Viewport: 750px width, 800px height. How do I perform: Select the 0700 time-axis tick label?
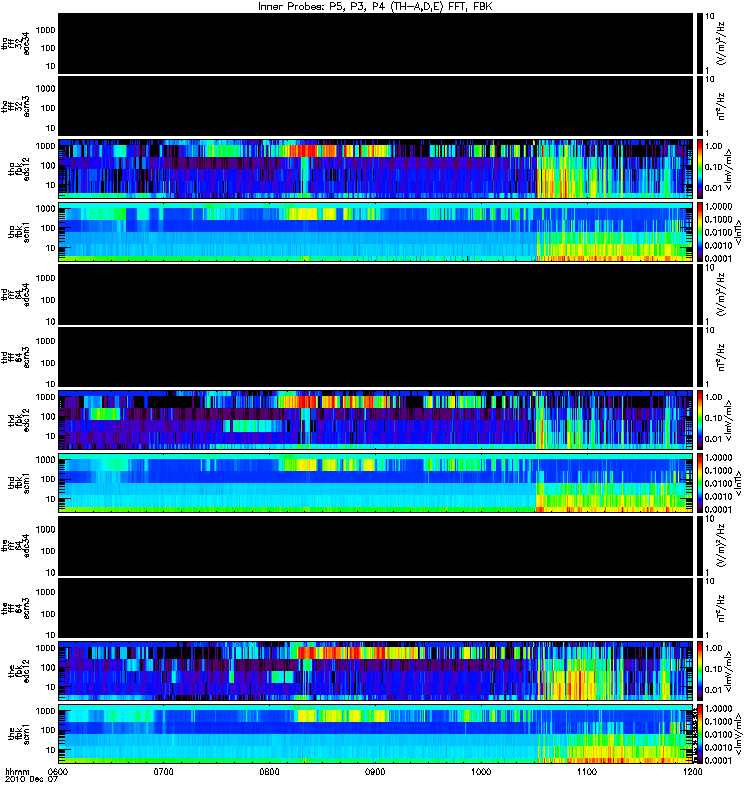(x=163, y=771)
